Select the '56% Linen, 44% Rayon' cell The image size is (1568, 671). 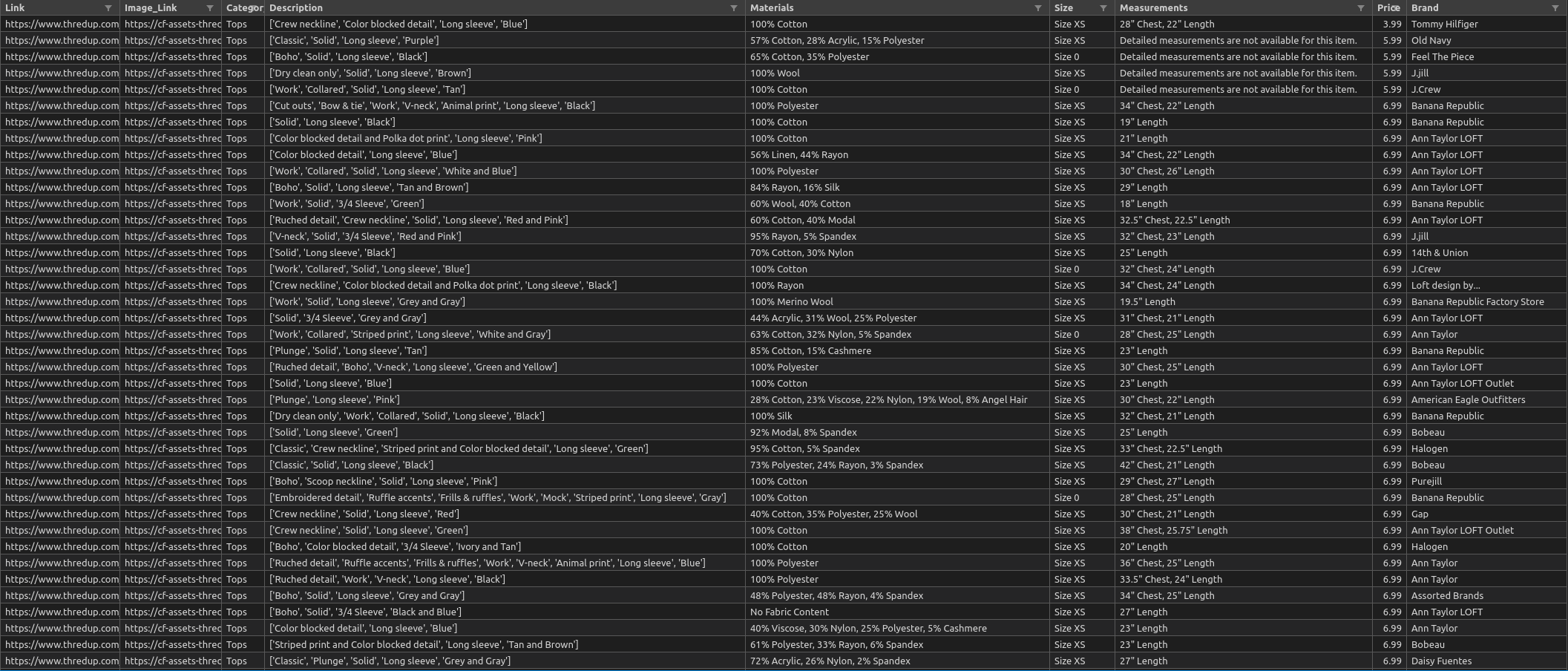[x=897, y=155]
